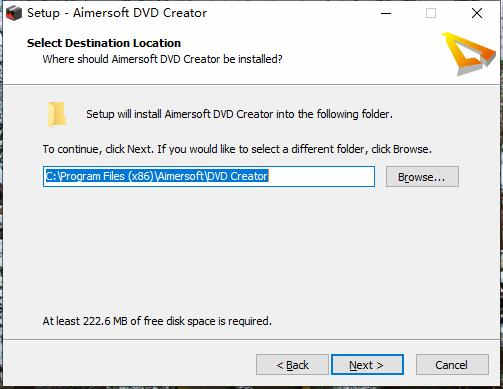Click the 'Setup will install Aimersoft DVD Creator' message
The height and width of the screenshot is (389, 503).
point(239,114)
